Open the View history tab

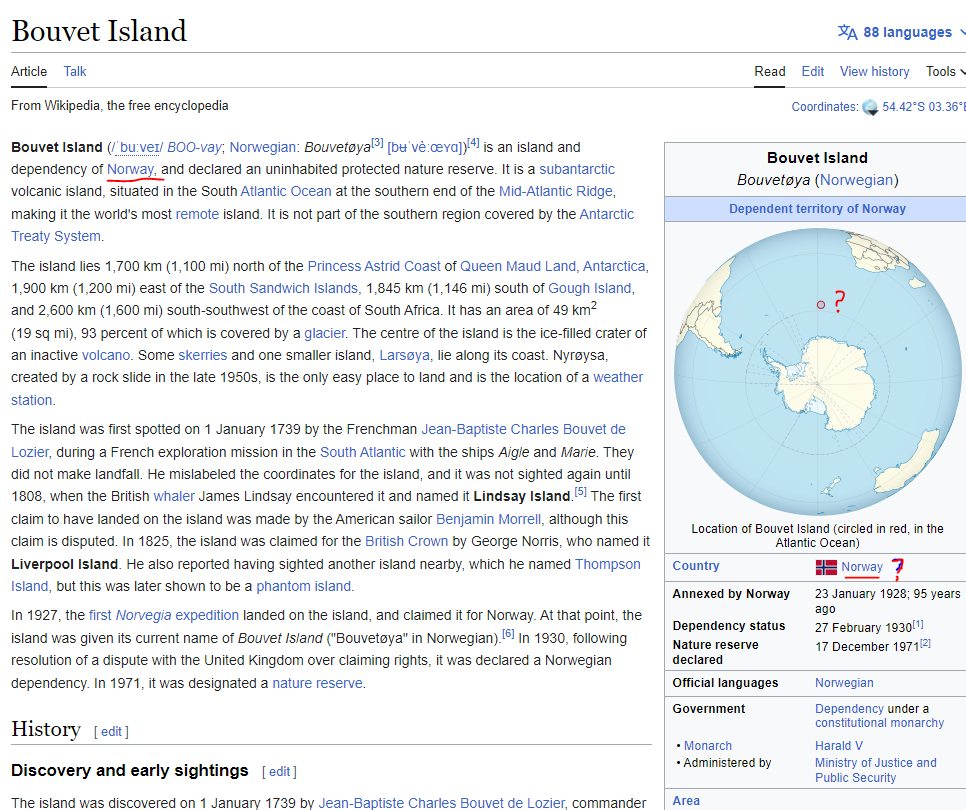tap(874, 71)
